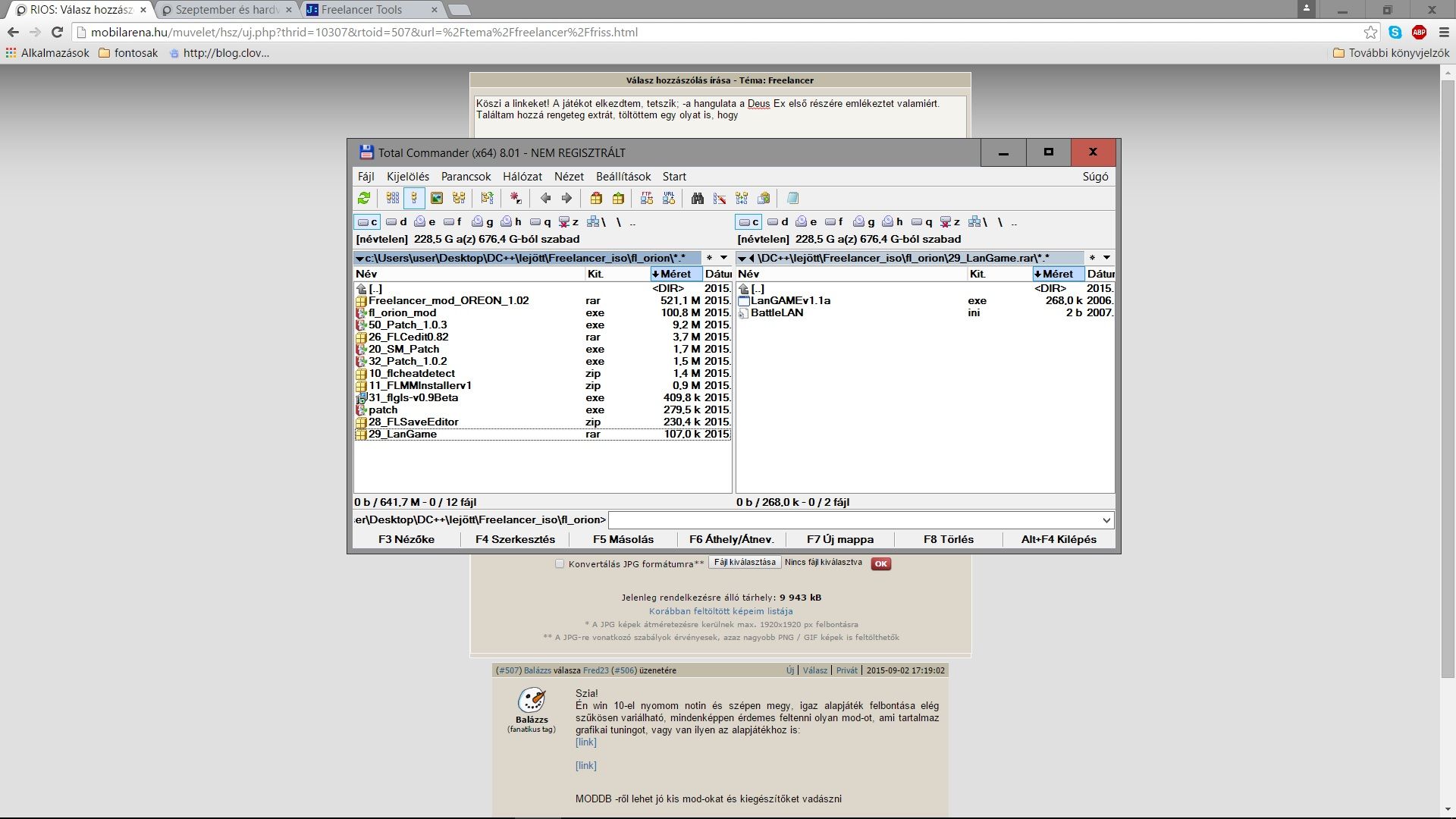Open the Kijelölés menu
1456x819 pixels.
tap(407, 176)
